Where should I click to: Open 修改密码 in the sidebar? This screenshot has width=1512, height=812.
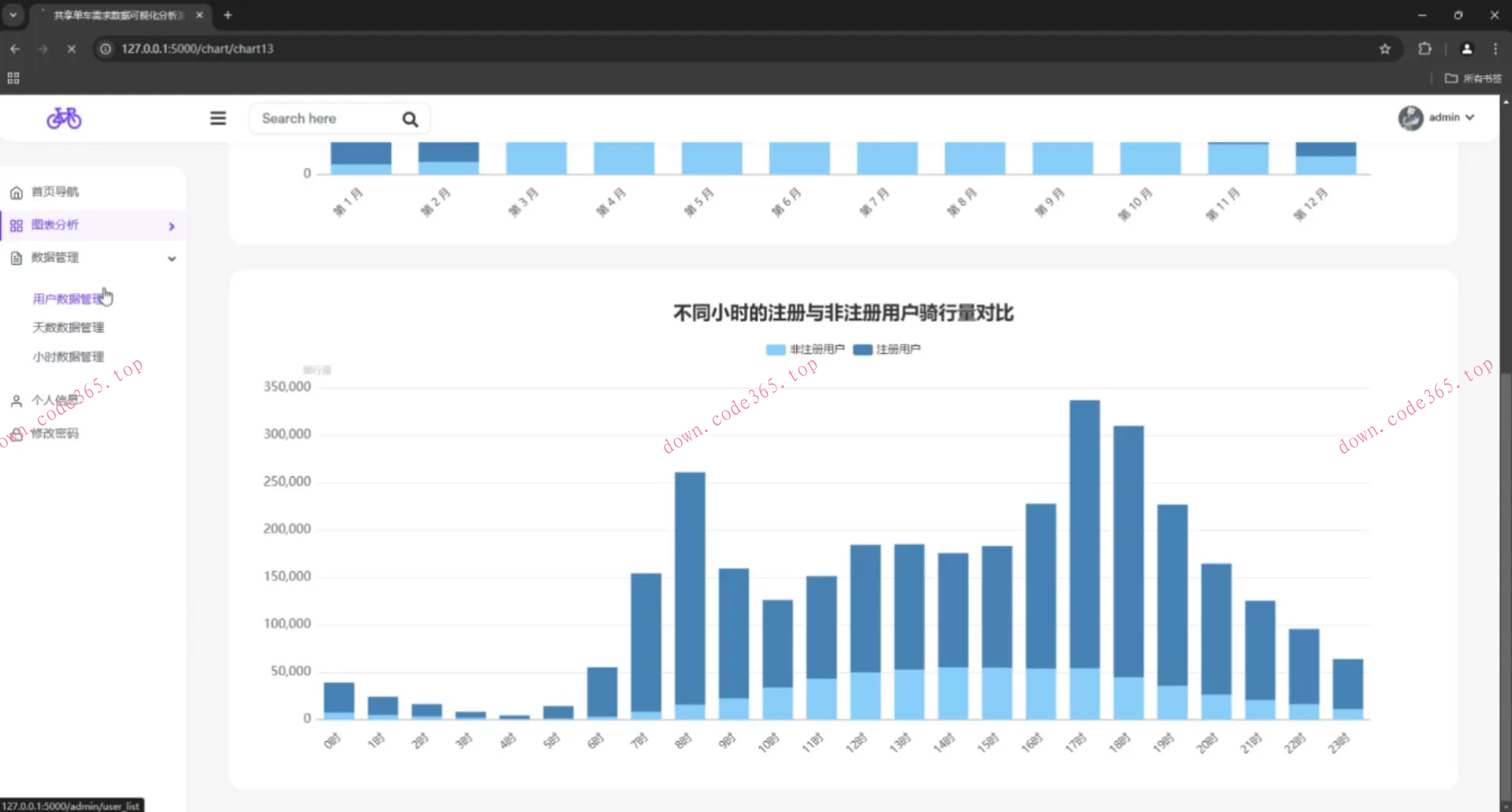(x=55, y=433)
